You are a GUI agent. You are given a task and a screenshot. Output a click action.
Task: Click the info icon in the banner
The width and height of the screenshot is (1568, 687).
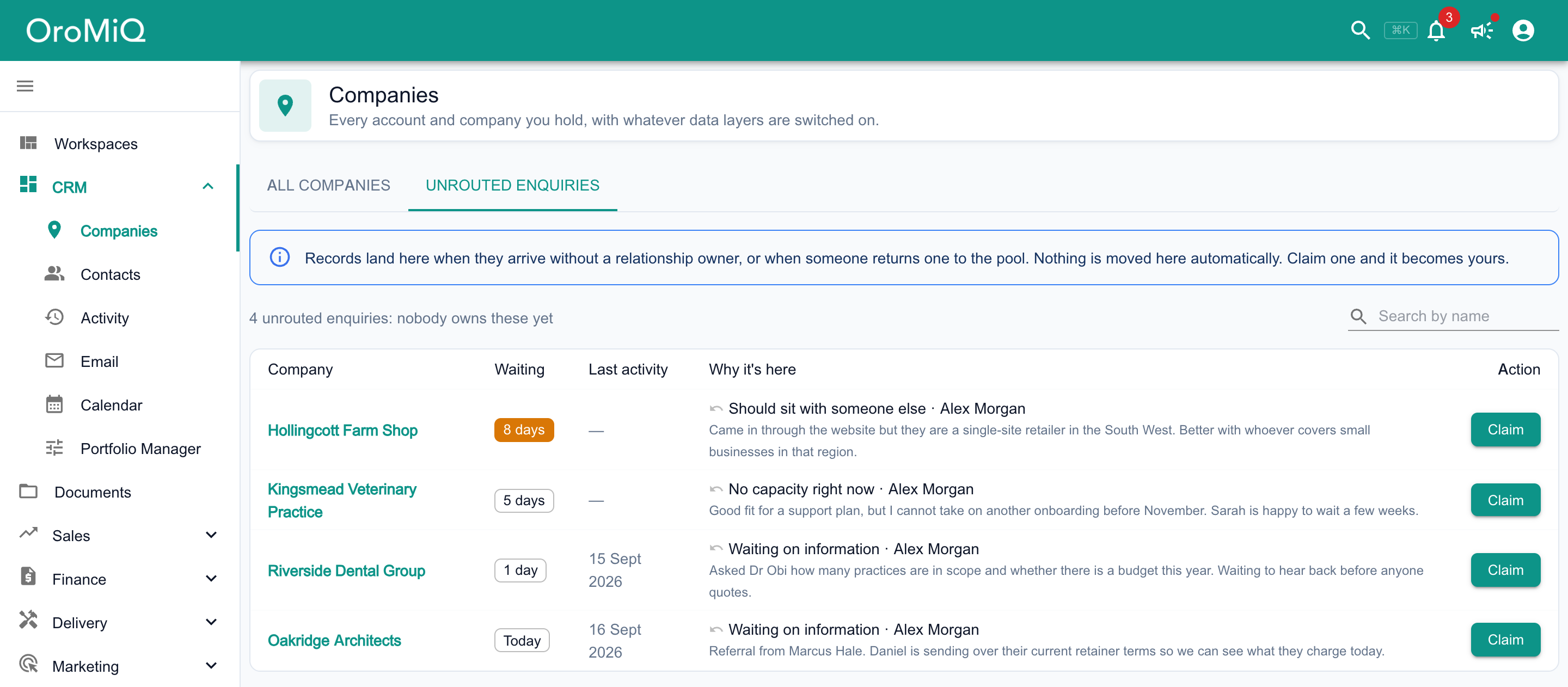(x=279, y=257)
